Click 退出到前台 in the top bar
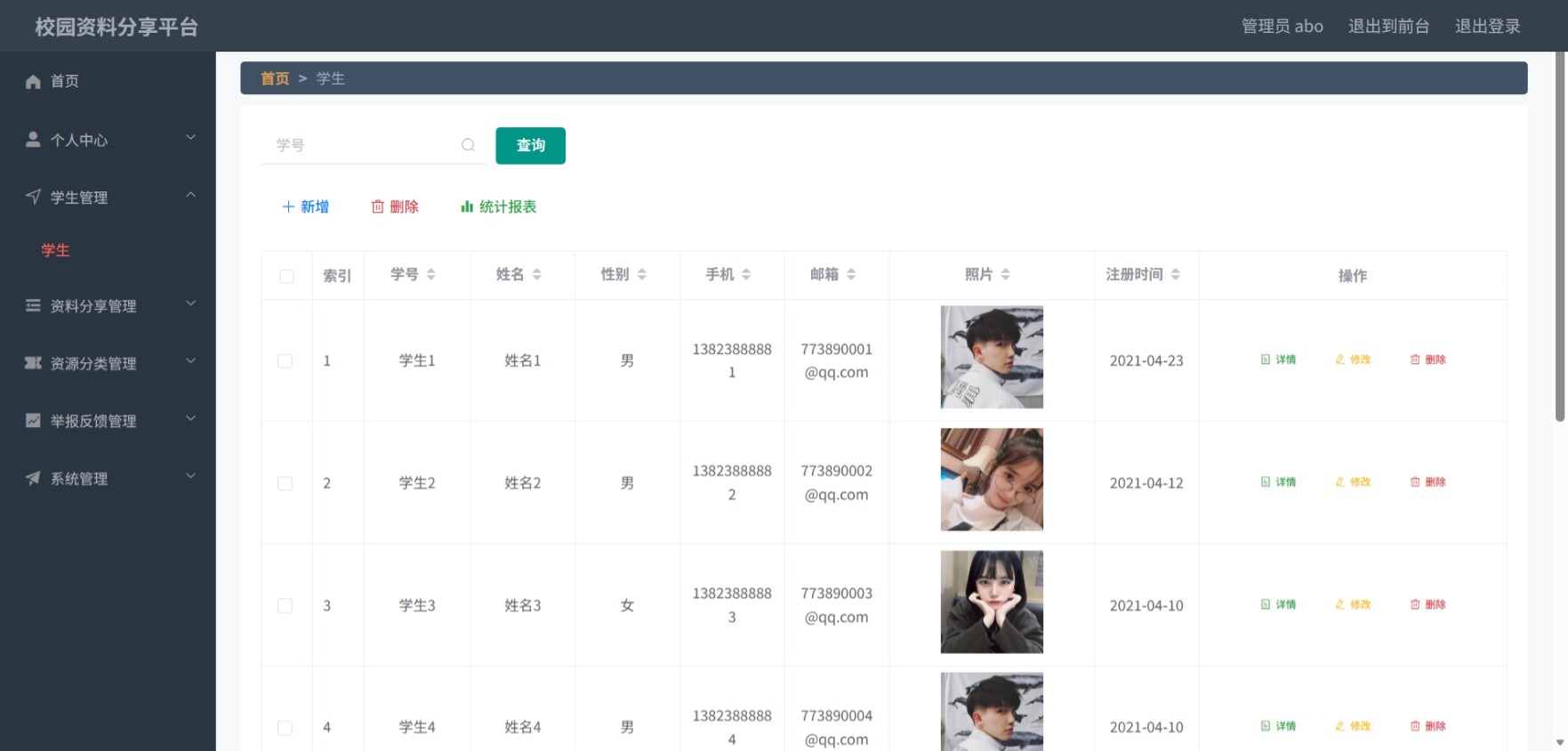Viewport: 1568px width, 751px height. (1388, 26)
